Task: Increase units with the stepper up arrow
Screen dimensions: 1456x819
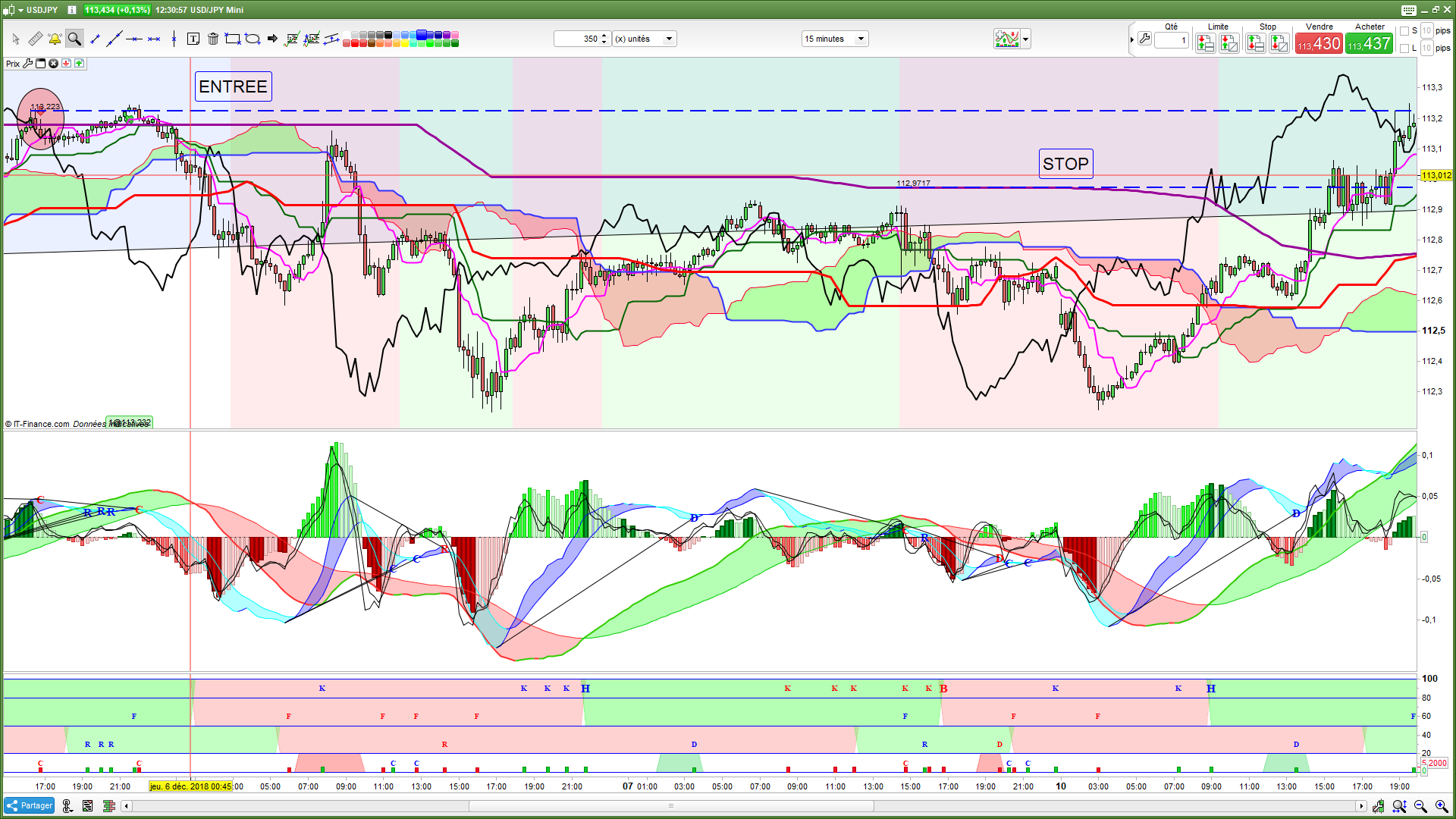Action: [604, 36]
